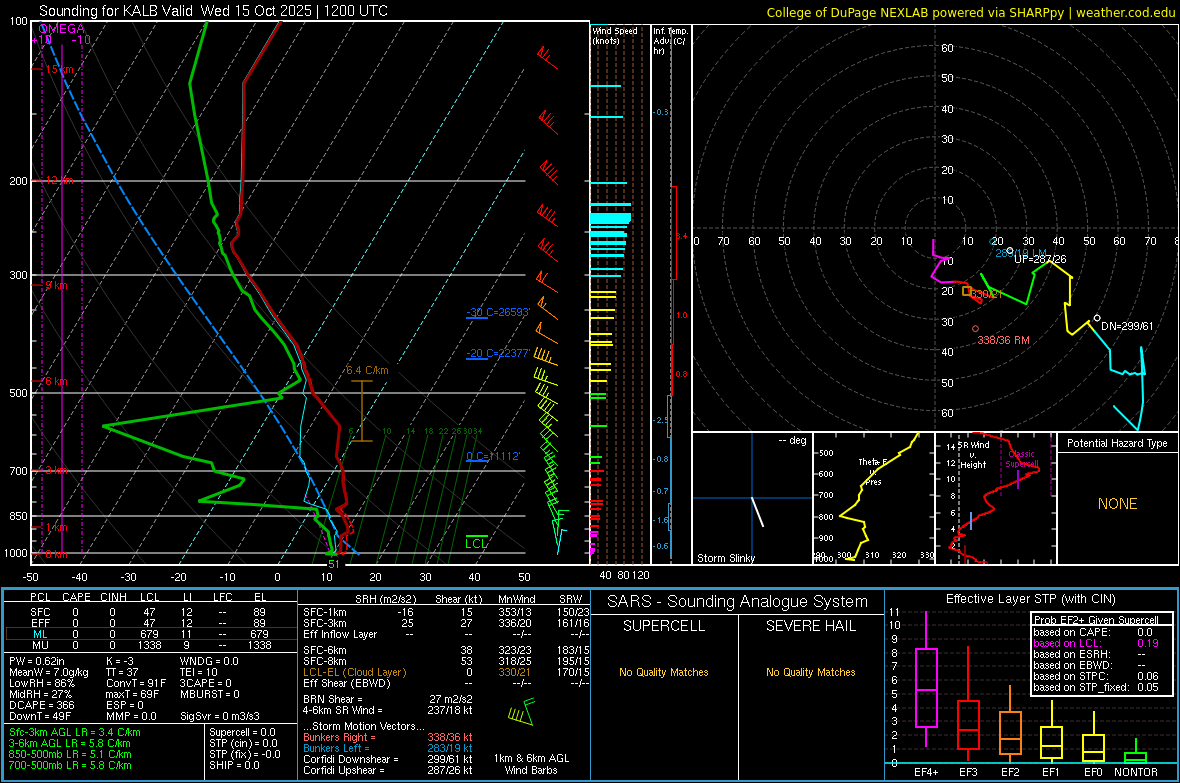The height and width of the screenshot is (783, 1180).
Task: Click the CINH column header
Action: (113, 597)
